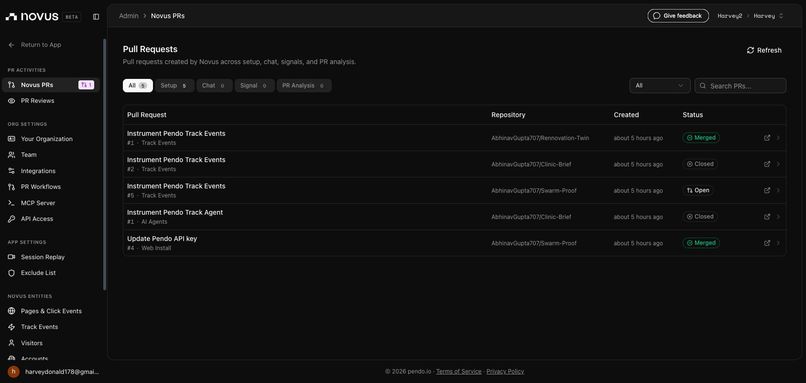The width and height of the screenshot is (806, 383).
Task: Click the Pull Request column header
Action: pos(146,115)
